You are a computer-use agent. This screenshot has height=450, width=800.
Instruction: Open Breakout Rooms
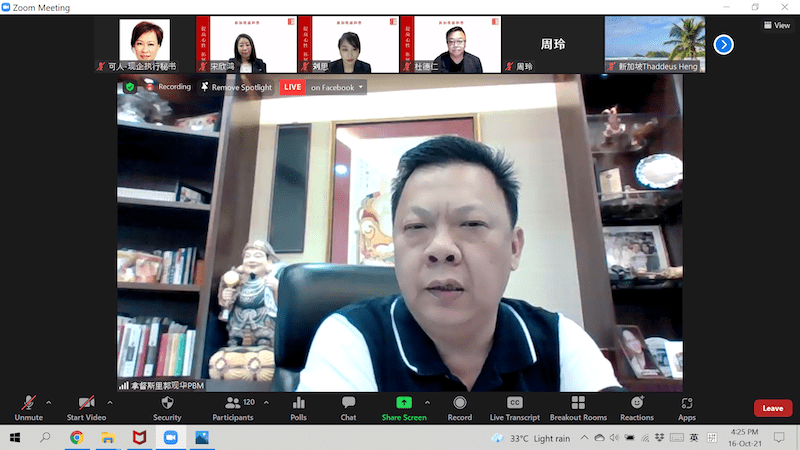pos(578,408)
